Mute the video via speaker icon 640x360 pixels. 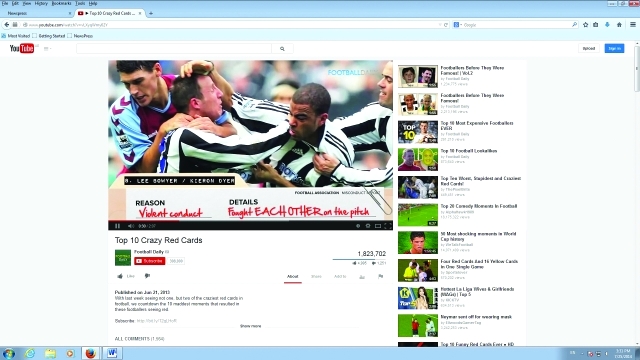131,226
